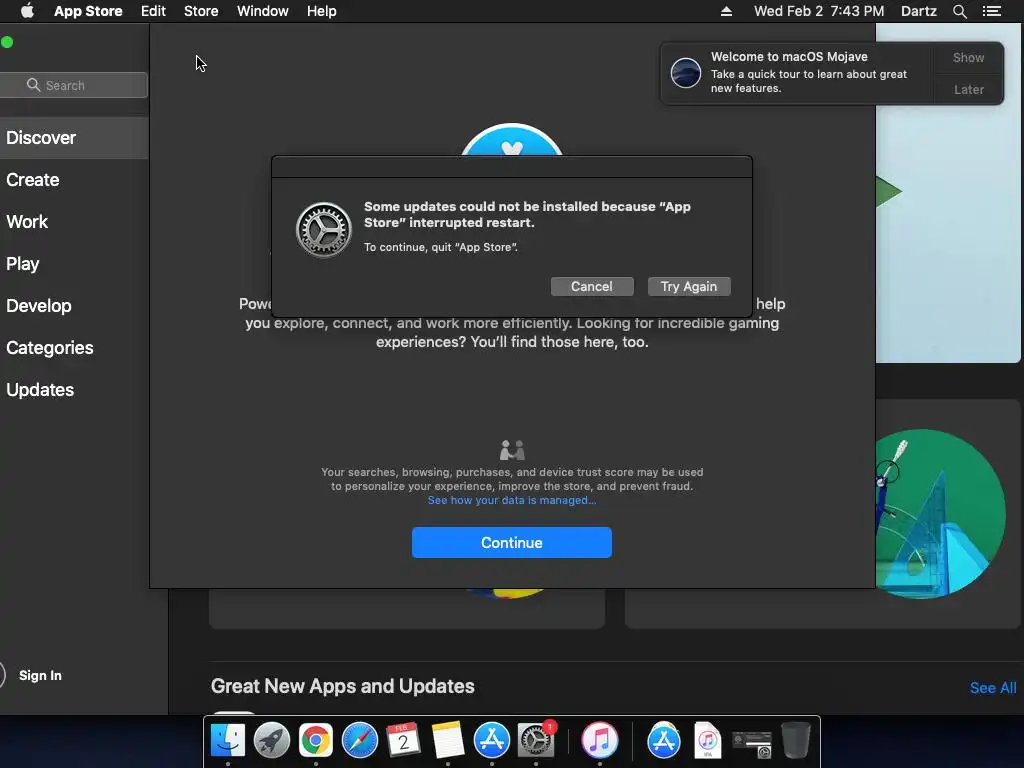Screen dimensions: 1024x768
Task: Click Sign In in the sidebar
Action: point(40,675)
